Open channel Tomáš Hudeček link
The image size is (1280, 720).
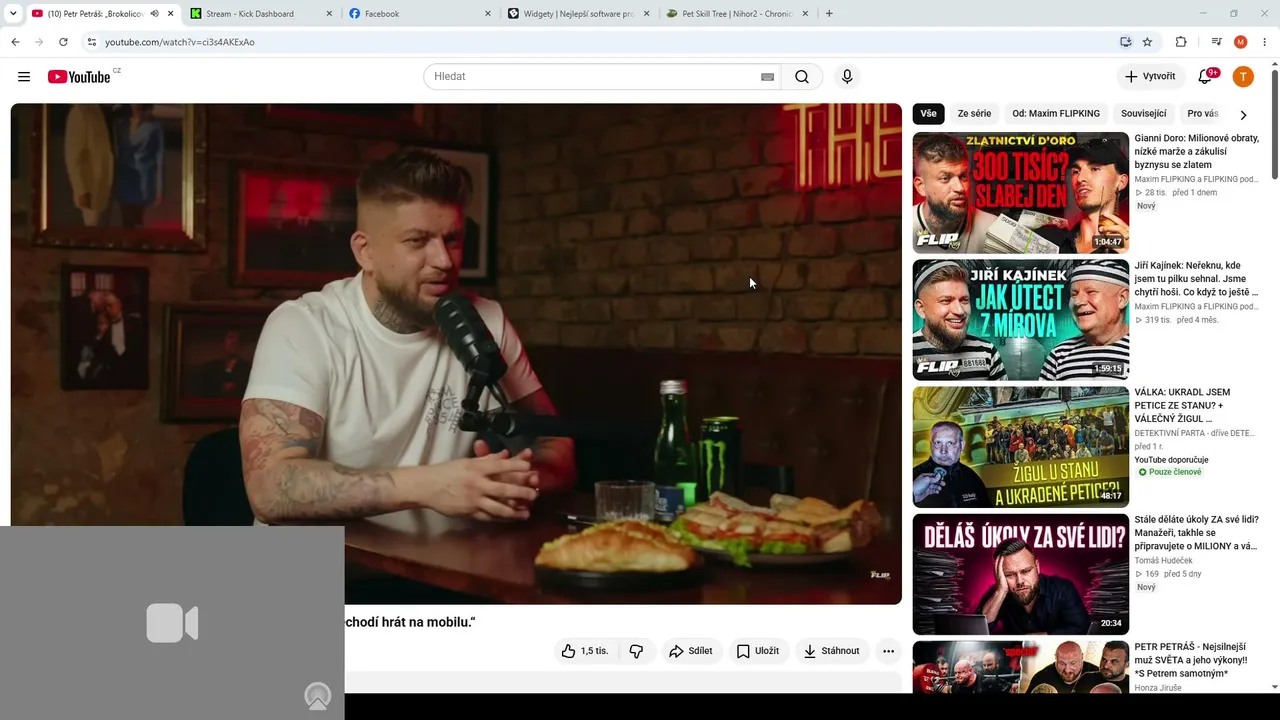[x=1163, y=561]
